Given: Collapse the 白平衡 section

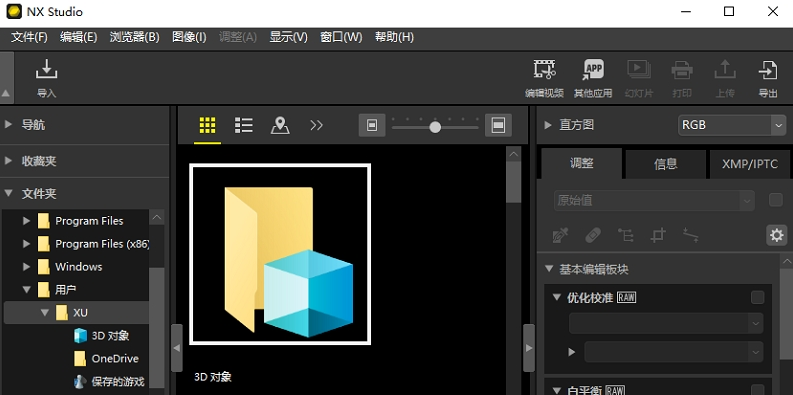Looking at the screenshot, I should click(557, 390).
